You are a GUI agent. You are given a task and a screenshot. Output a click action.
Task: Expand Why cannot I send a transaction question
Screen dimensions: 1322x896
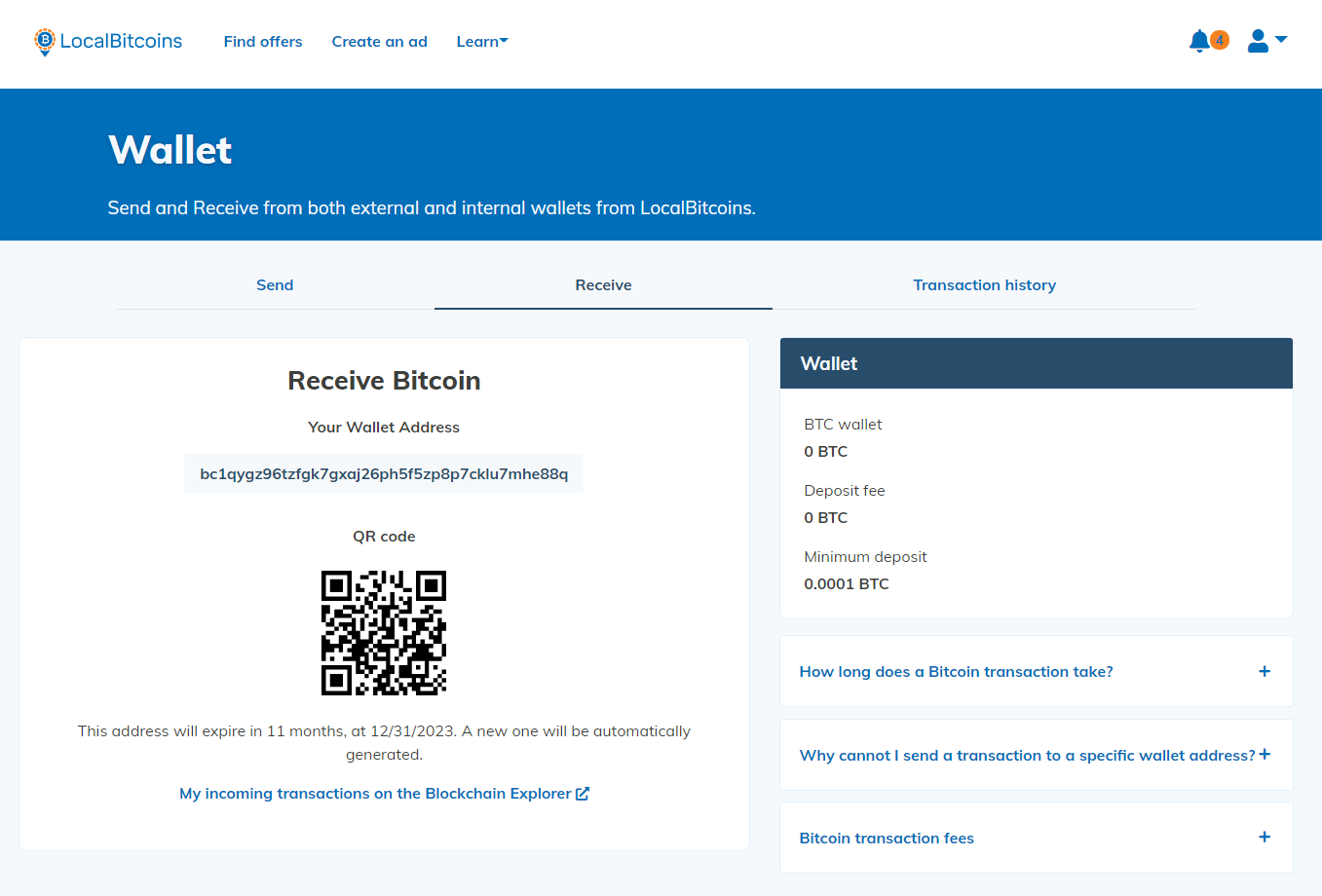tap(1037, 755)
